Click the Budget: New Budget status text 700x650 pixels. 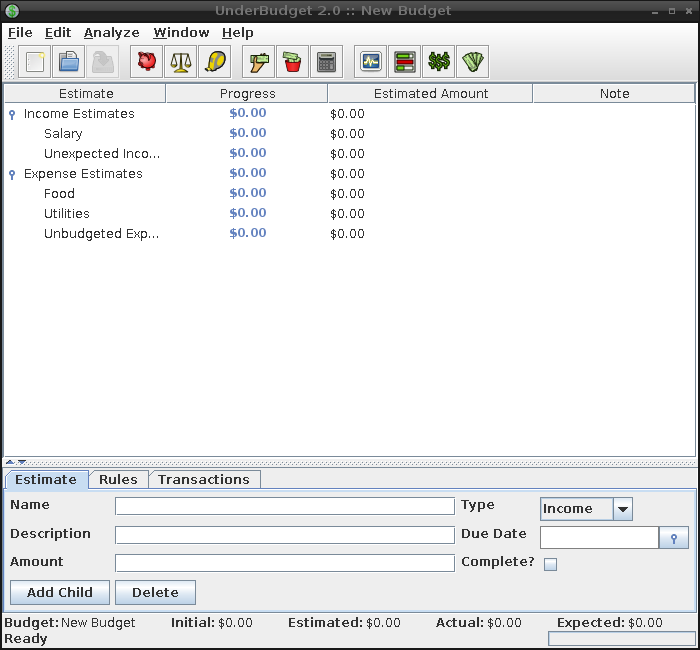click(70, 622)
